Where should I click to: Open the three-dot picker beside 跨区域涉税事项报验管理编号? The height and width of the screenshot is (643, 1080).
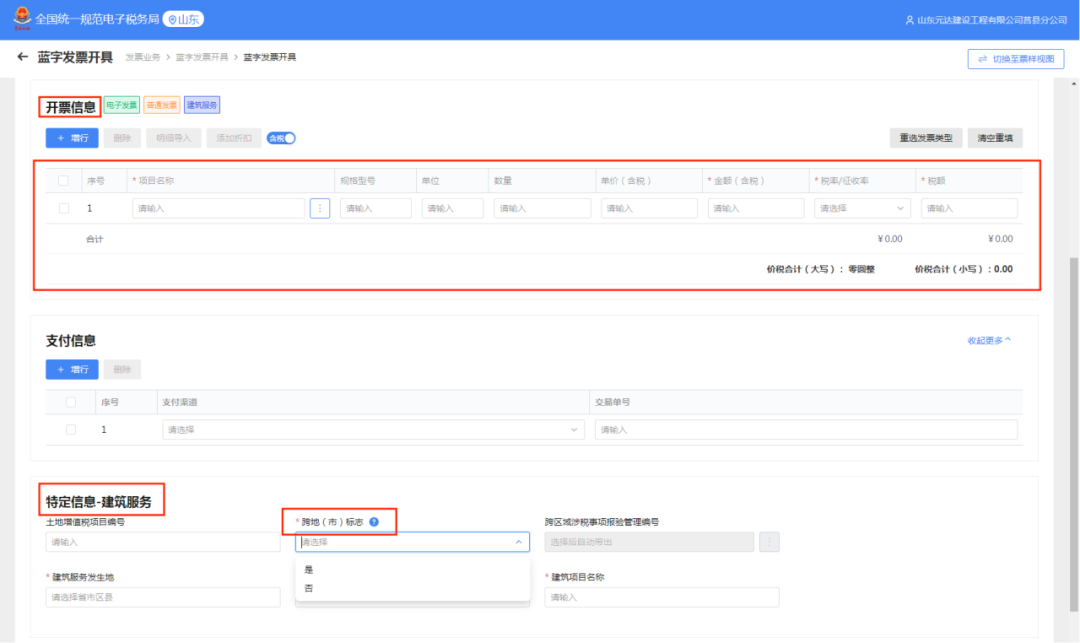pos(769,542)
